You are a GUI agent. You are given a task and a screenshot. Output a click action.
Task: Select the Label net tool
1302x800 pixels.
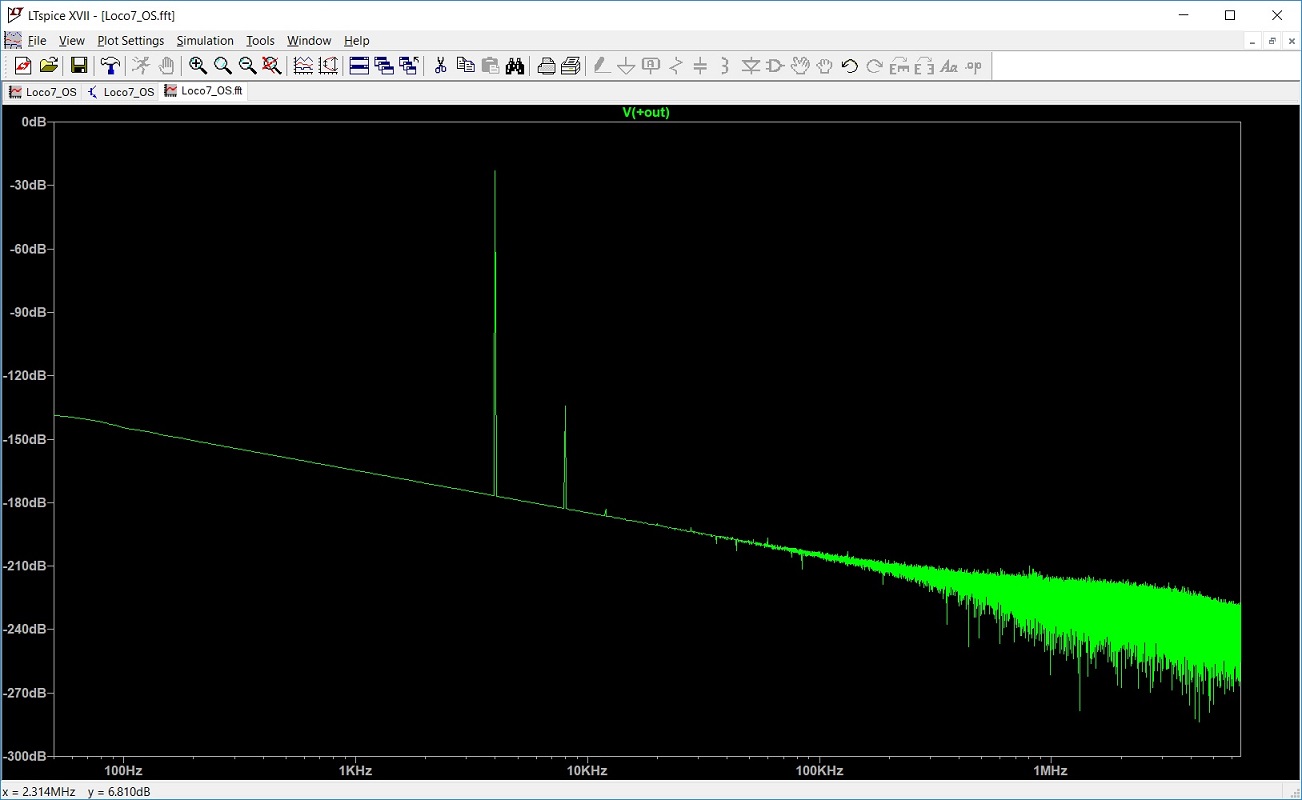pyautogui.click(x=651, y=66)
